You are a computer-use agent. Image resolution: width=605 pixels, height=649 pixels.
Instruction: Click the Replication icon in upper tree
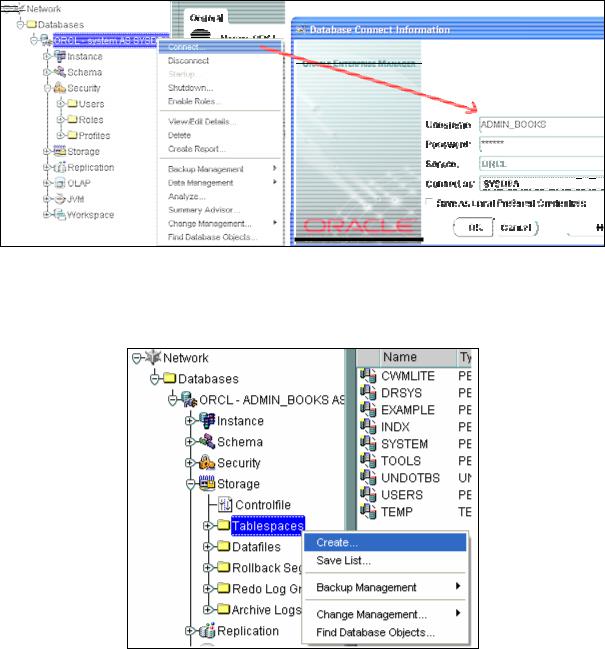[60, 167]
